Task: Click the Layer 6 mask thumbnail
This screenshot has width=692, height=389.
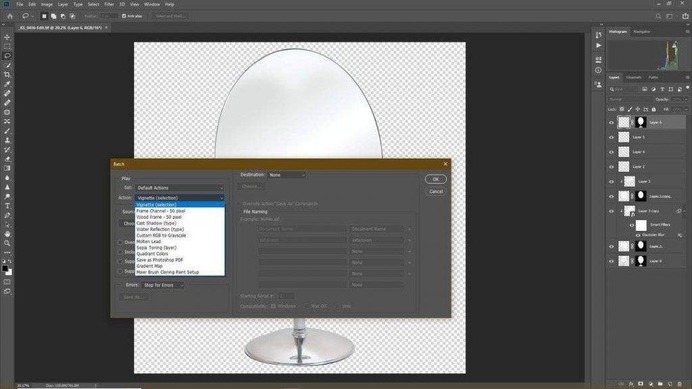Action: click(x=641, y=122)
